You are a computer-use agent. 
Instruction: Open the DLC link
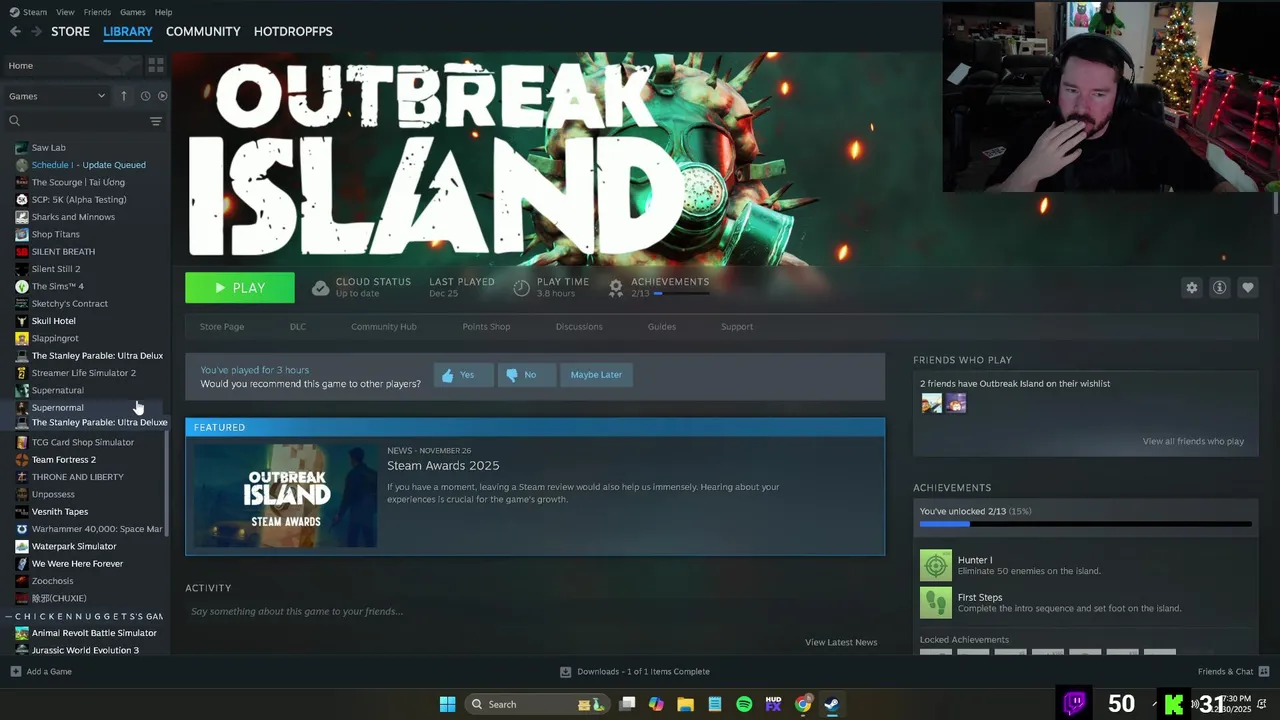coord(298,326)
